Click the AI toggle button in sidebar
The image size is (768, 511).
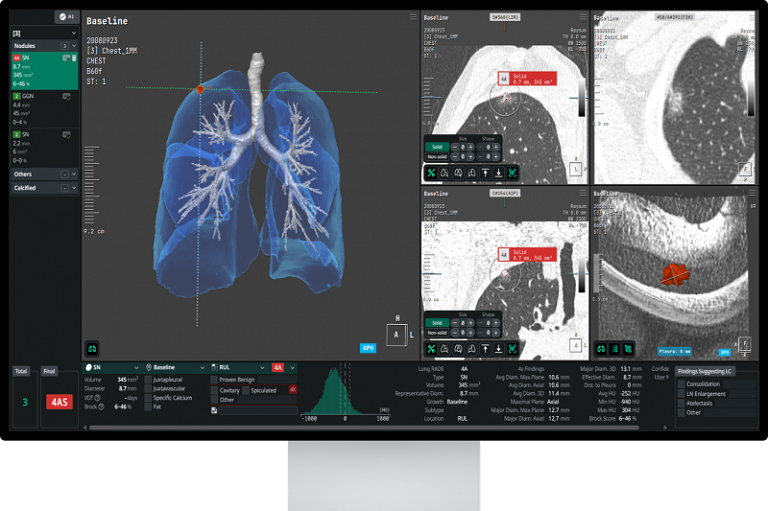click(67, 17)
